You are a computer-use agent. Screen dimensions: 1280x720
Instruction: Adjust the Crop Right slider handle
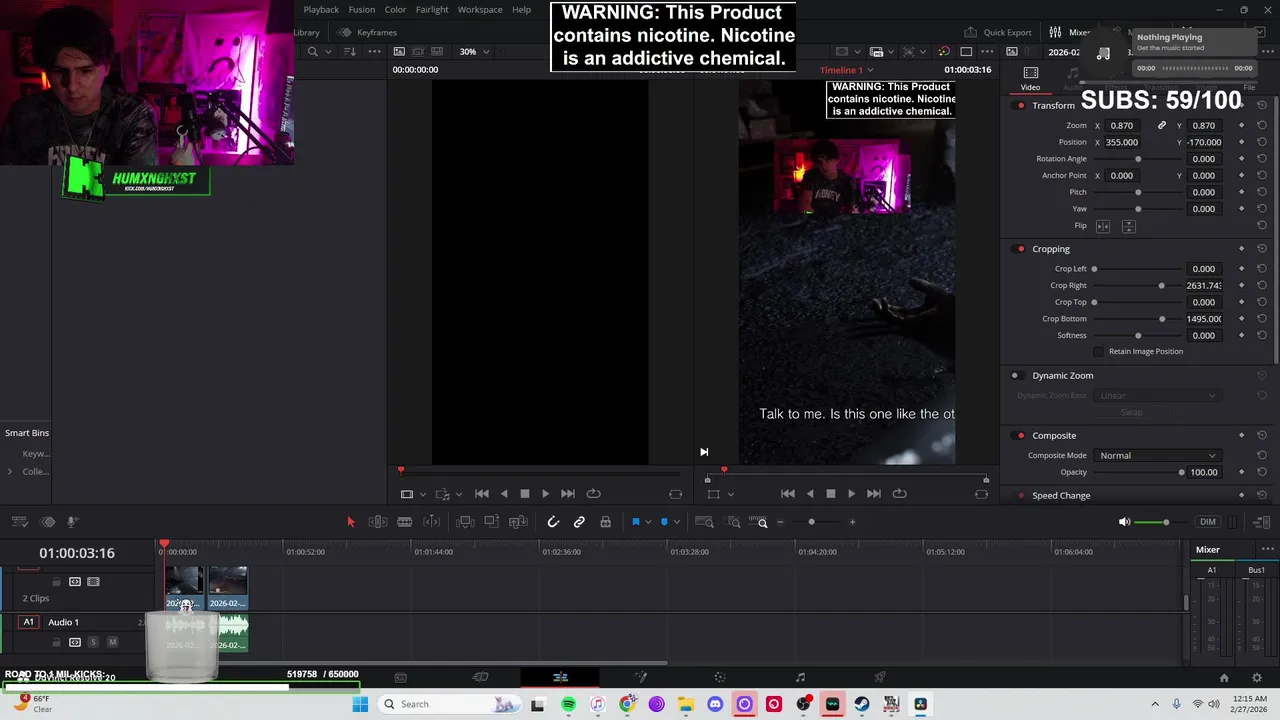click(x=1161, y=286)
